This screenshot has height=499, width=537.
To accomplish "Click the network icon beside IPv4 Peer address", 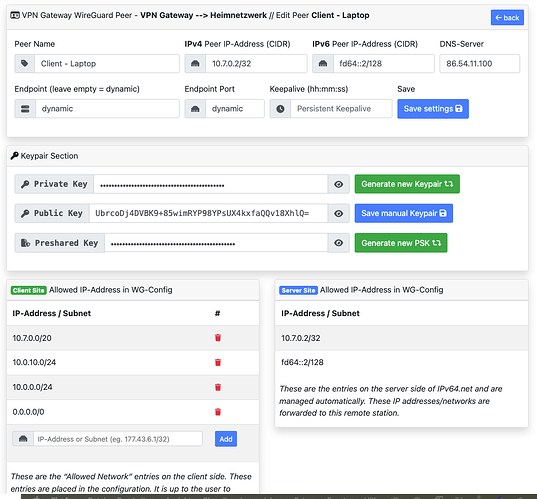I will point(195,63).
